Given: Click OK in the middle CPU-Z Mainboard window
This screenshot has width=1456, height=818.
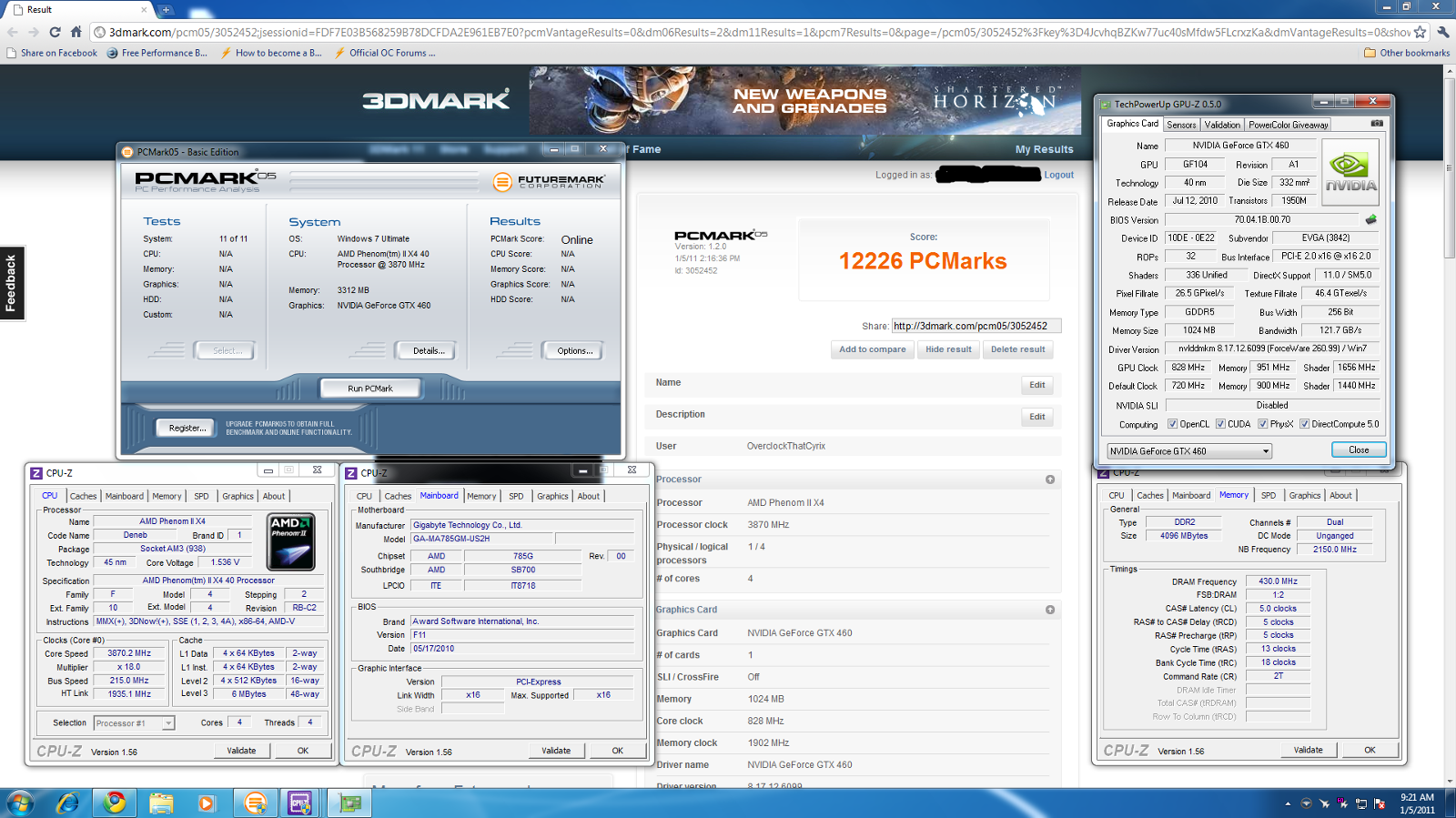Looking at the screenshot, I should 617,751.
